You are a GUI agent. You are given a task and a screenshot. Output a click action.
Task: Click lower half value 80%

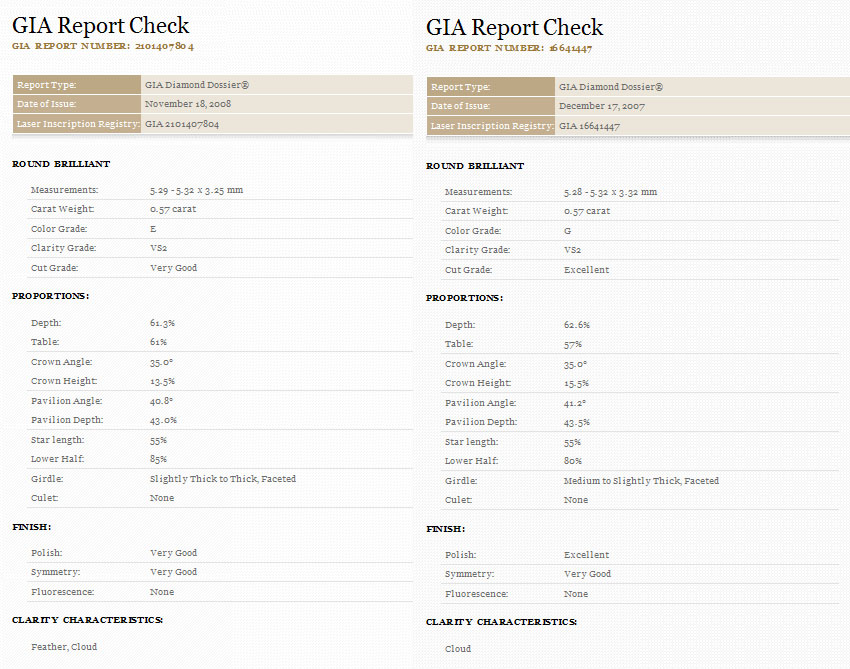(x=573, y=461)
